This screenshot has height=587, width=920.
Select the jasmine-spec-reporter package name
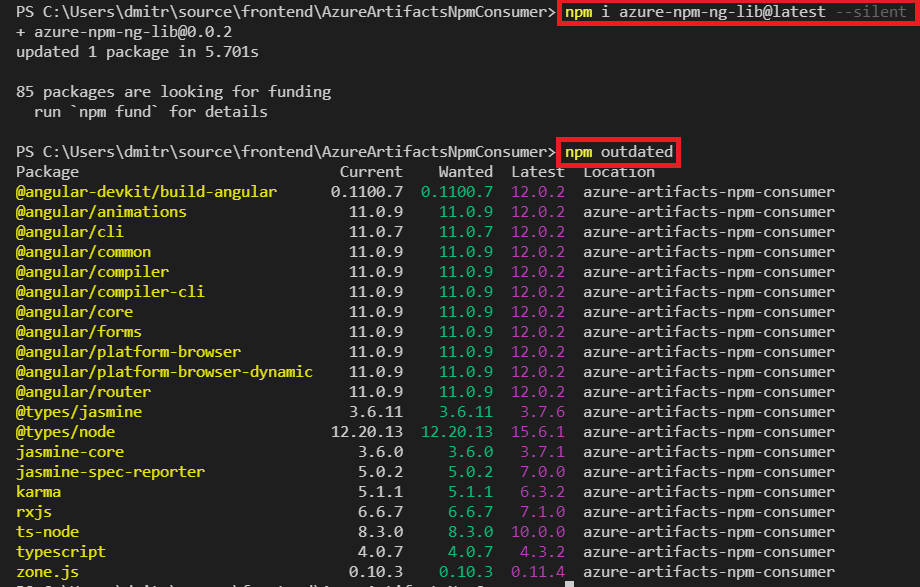point(110,472)
